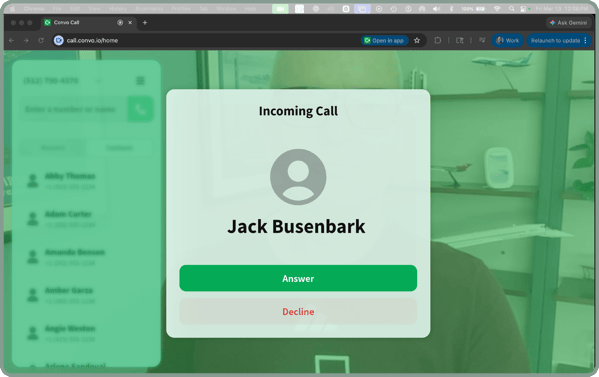Open the Chrome extensions puzzle icon
Screen dimensions: 599x377
point(438,40)
